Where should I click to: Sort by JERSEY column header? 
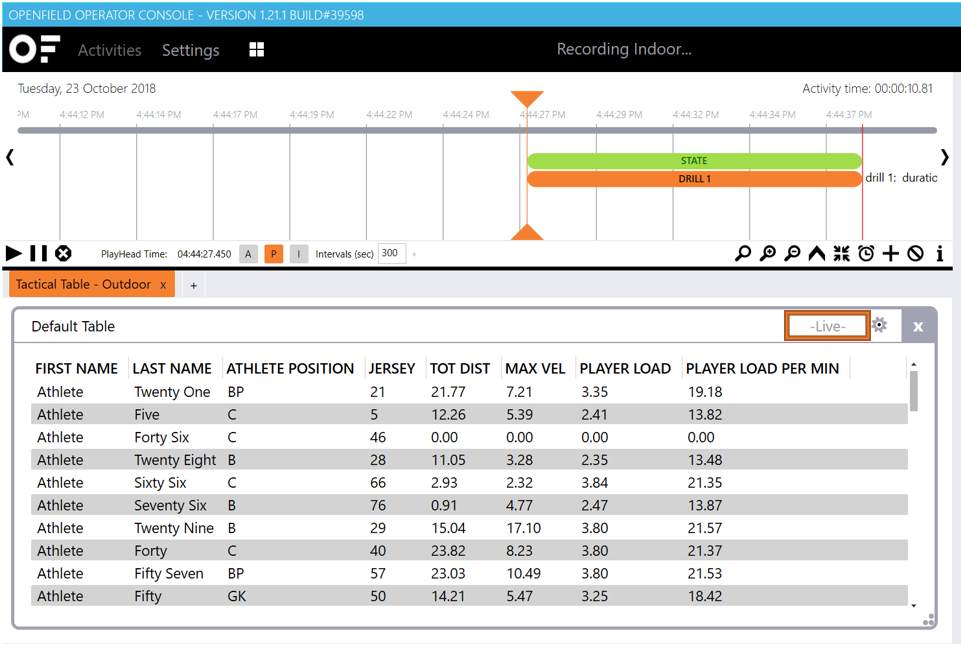tap(392, 368)
